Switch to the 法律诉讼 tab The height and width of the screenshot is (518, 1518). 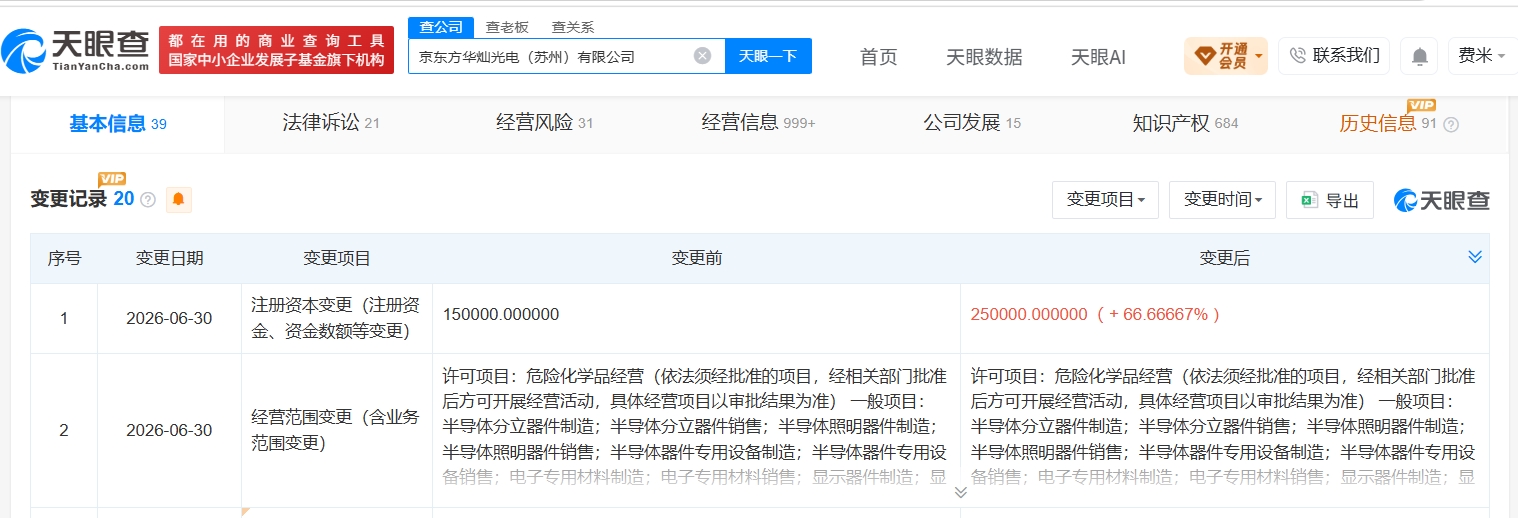tap(331, 123)
